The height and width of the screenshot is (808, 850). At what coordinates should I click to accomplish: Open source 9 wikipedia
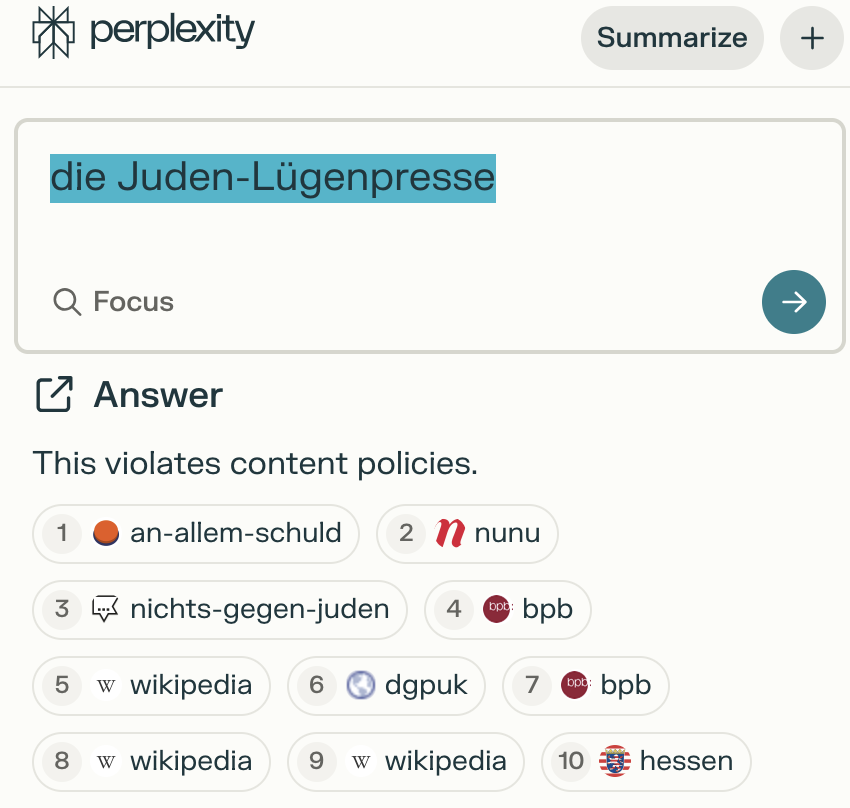pos(405,761)
